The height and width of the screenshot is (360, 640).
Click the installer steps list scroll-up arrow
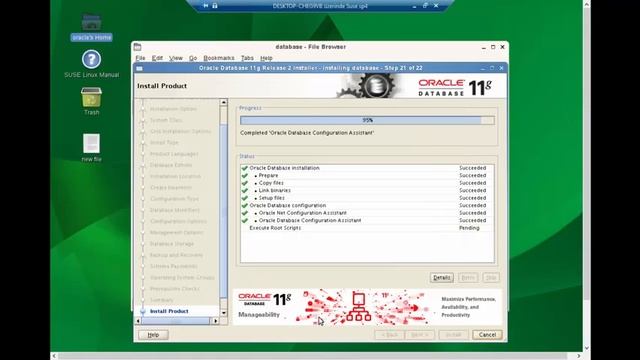(223, 102)
